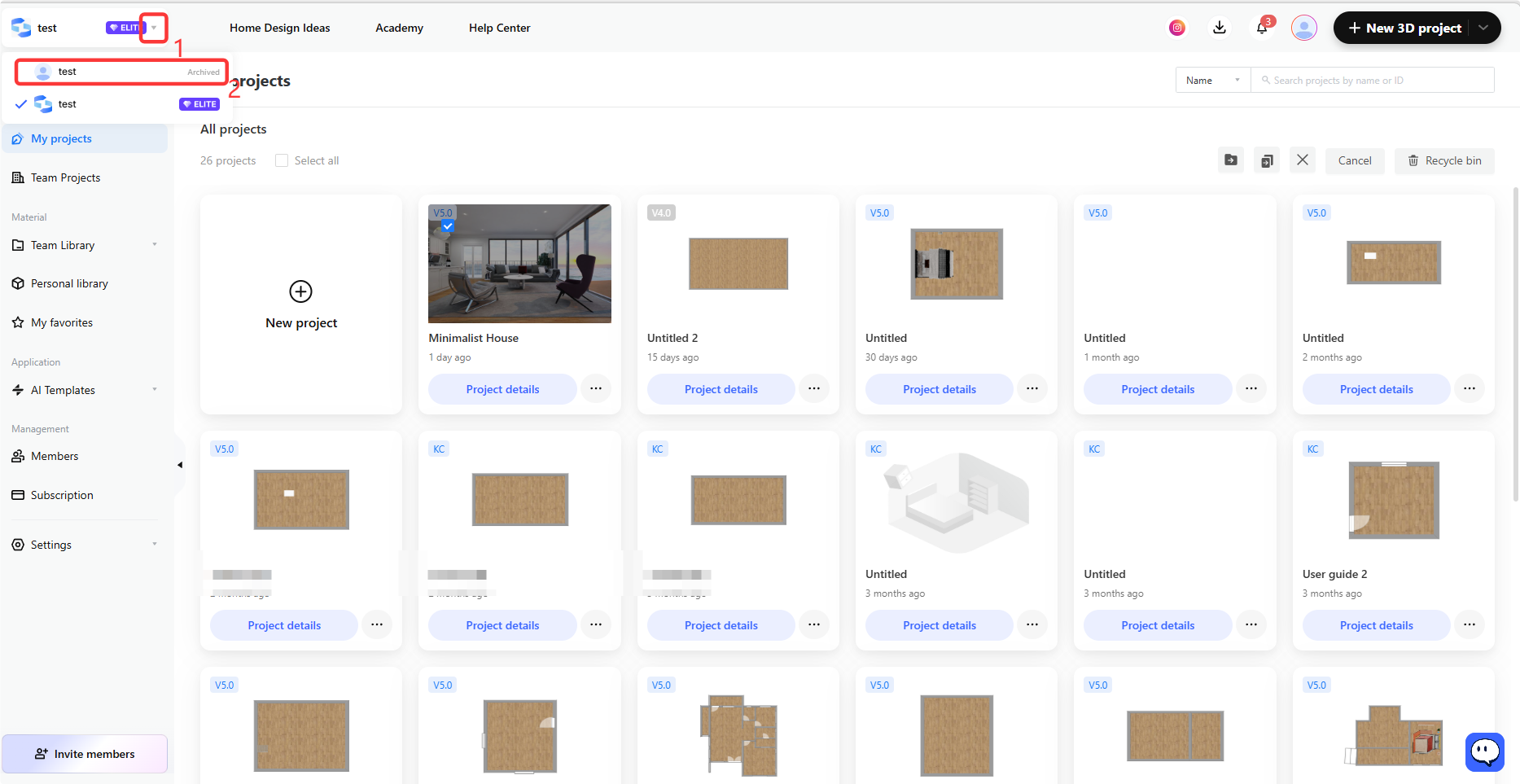Open the Instagram icon in the header
Image resolution: width=1520 pixels, height=784 pixels.
[1176, 28]
